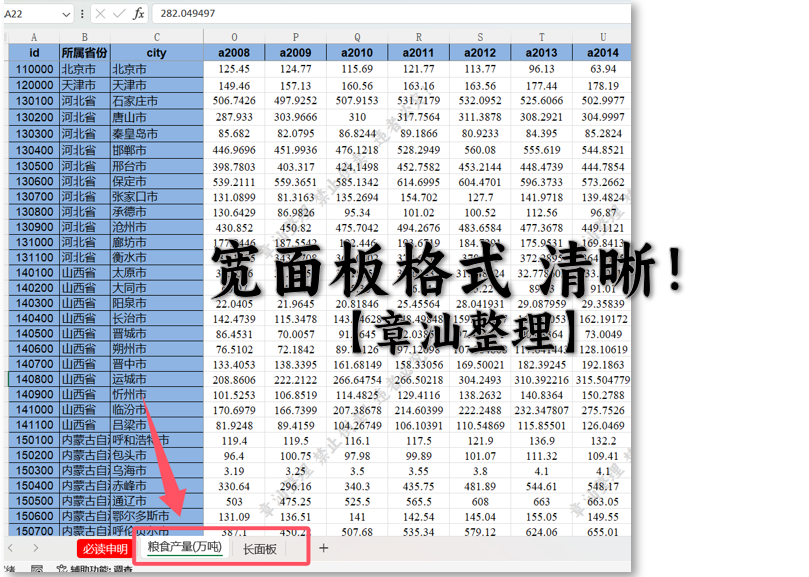Image resolution: width=809 pixels, height=577 pixels.
Task: Select the a2010 value 507.9153
Action: [357, 101]
